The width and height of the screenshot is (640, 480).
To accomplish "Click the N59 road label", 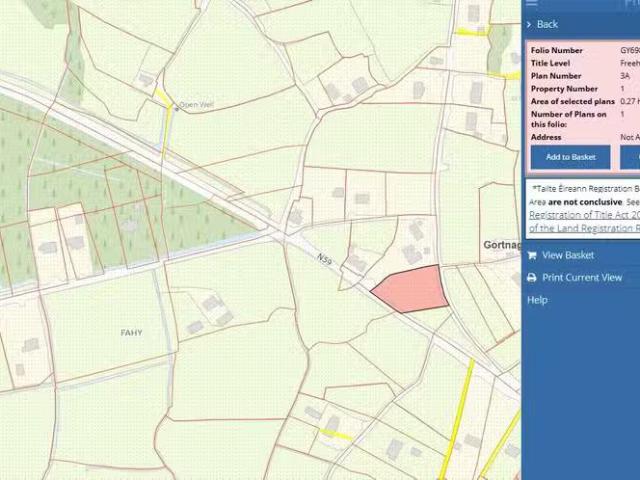I will tap(324, 260).
